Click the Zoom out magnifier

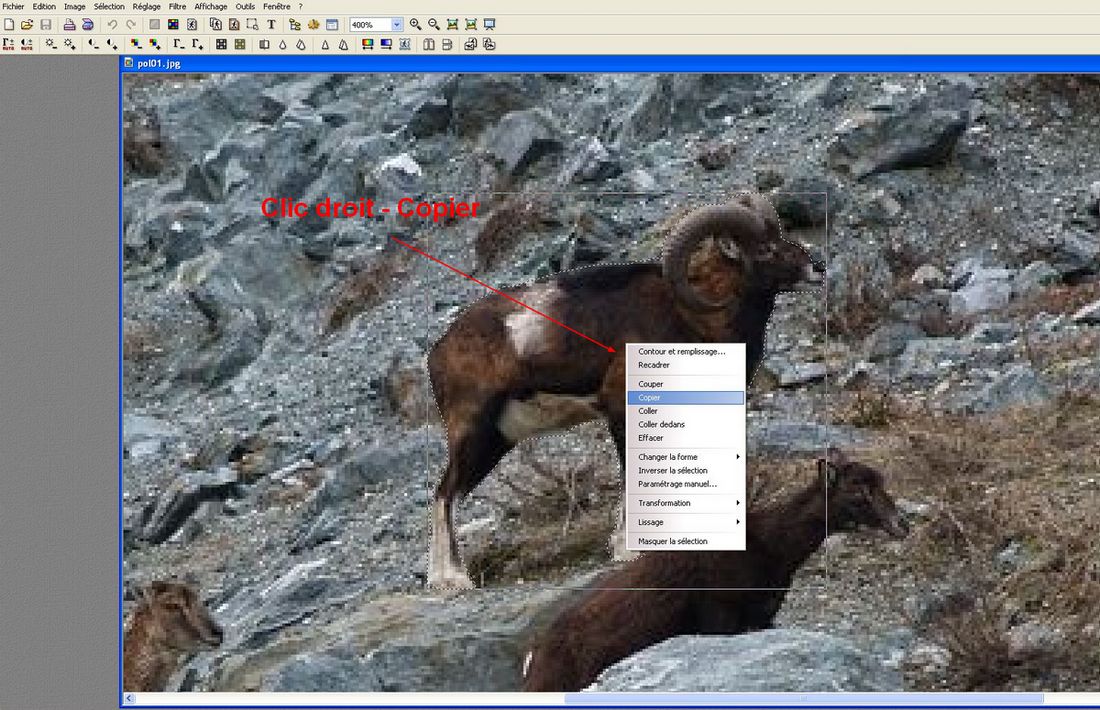(x=433, y=24)
